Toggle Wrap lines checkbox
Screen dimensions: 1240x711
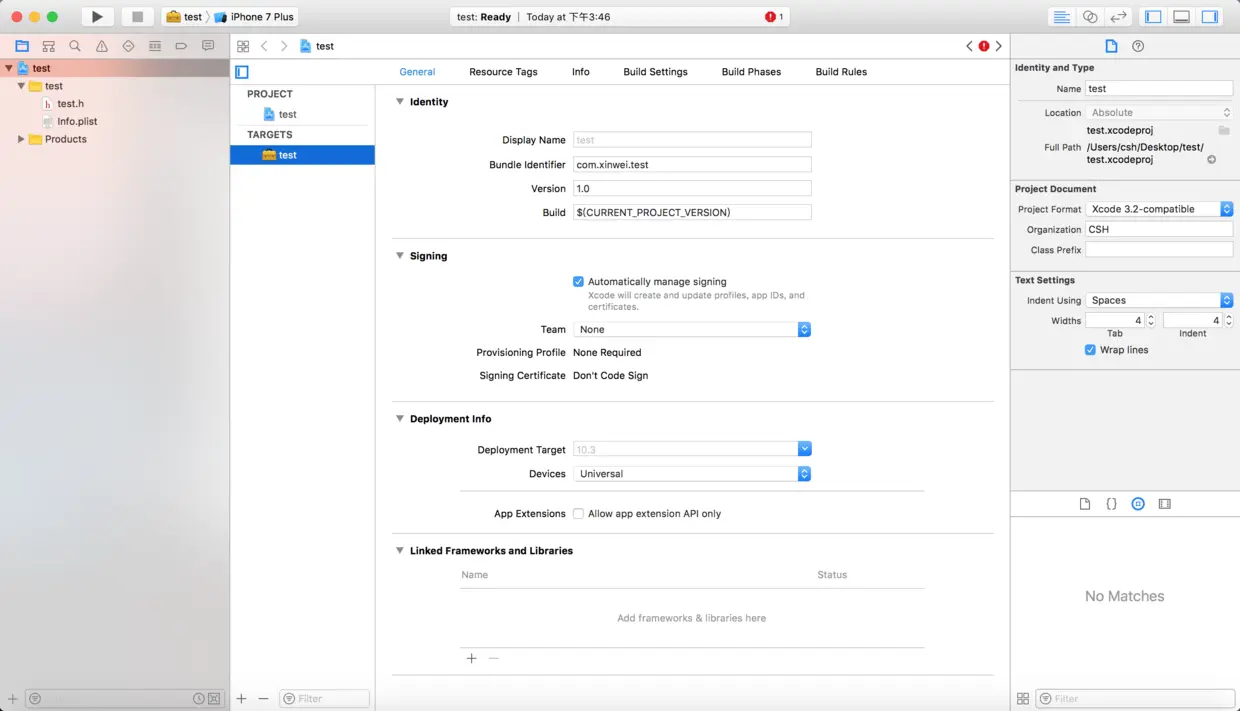click(x=1090, y=350)
